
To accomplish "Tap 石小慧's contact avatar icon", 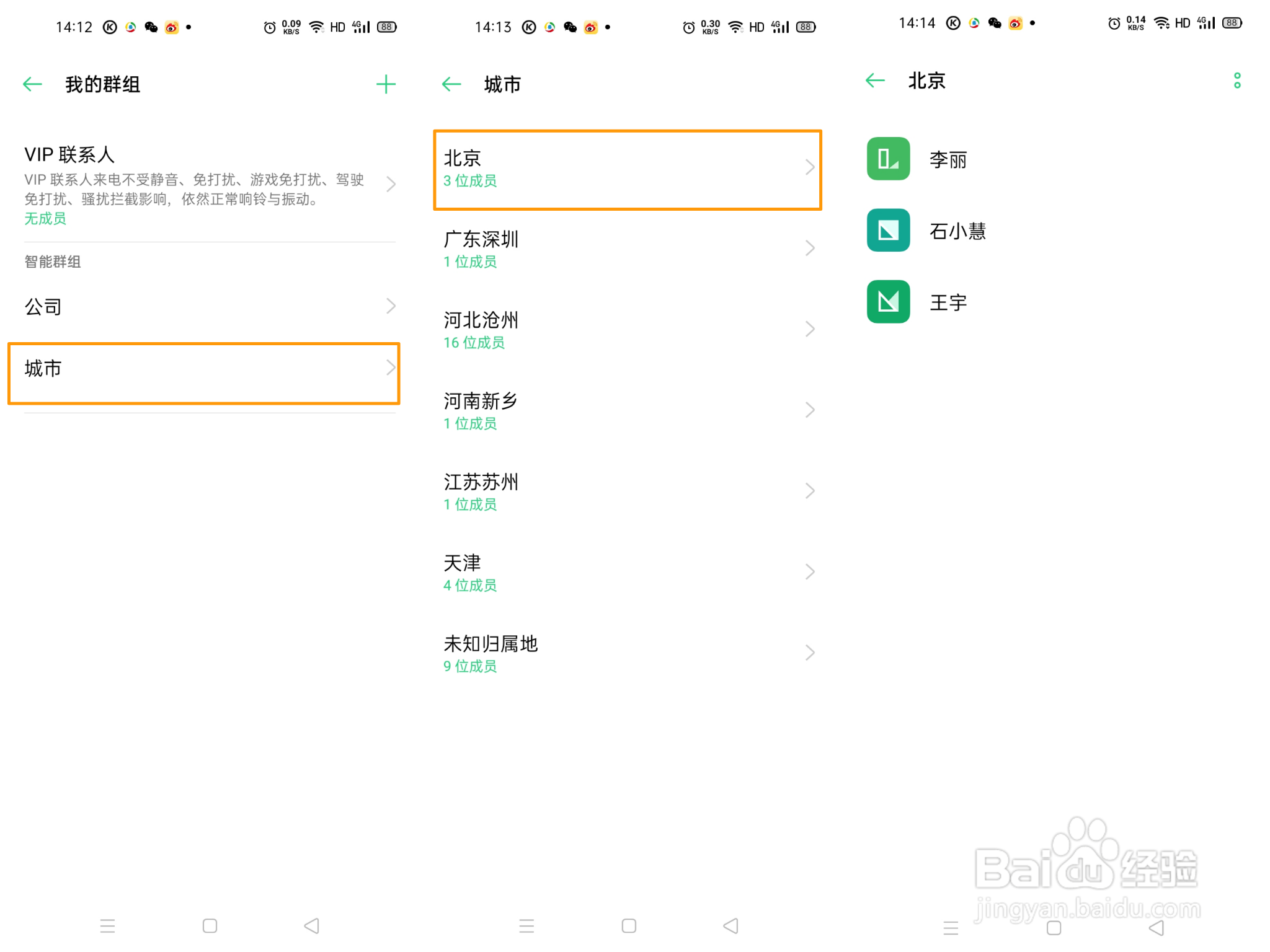I will tap(888, 231).
